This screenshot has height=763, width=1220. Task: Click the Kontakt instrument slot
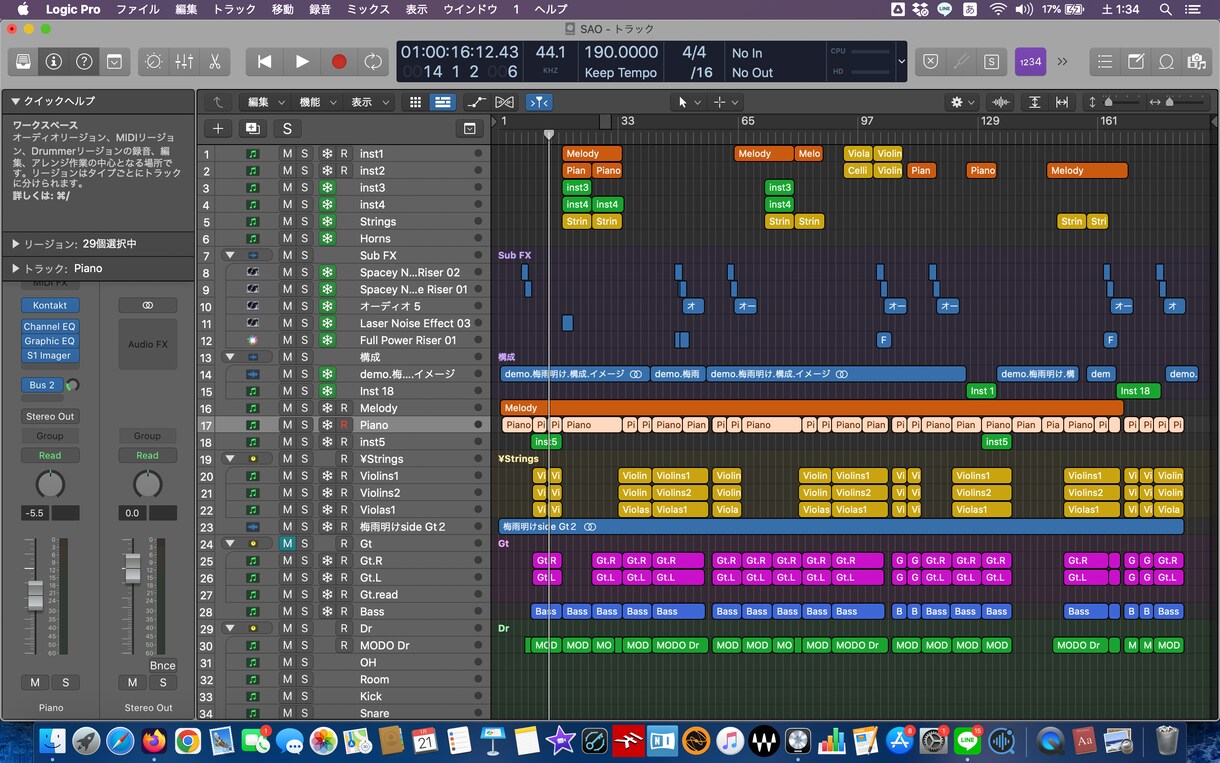pos(50,305)
